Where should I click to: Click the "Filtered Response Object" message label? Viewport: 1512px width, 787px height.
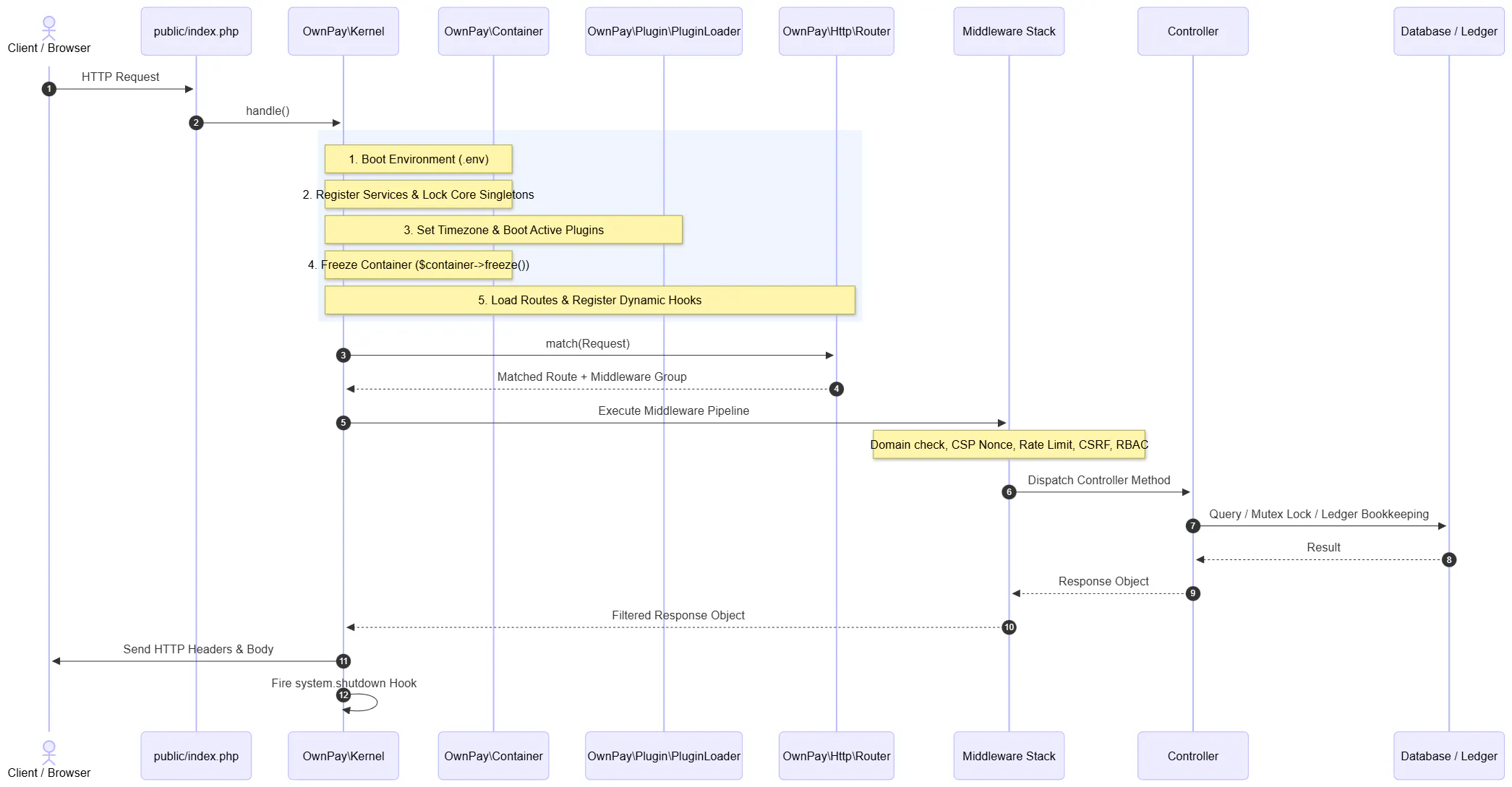coord(678,615)
